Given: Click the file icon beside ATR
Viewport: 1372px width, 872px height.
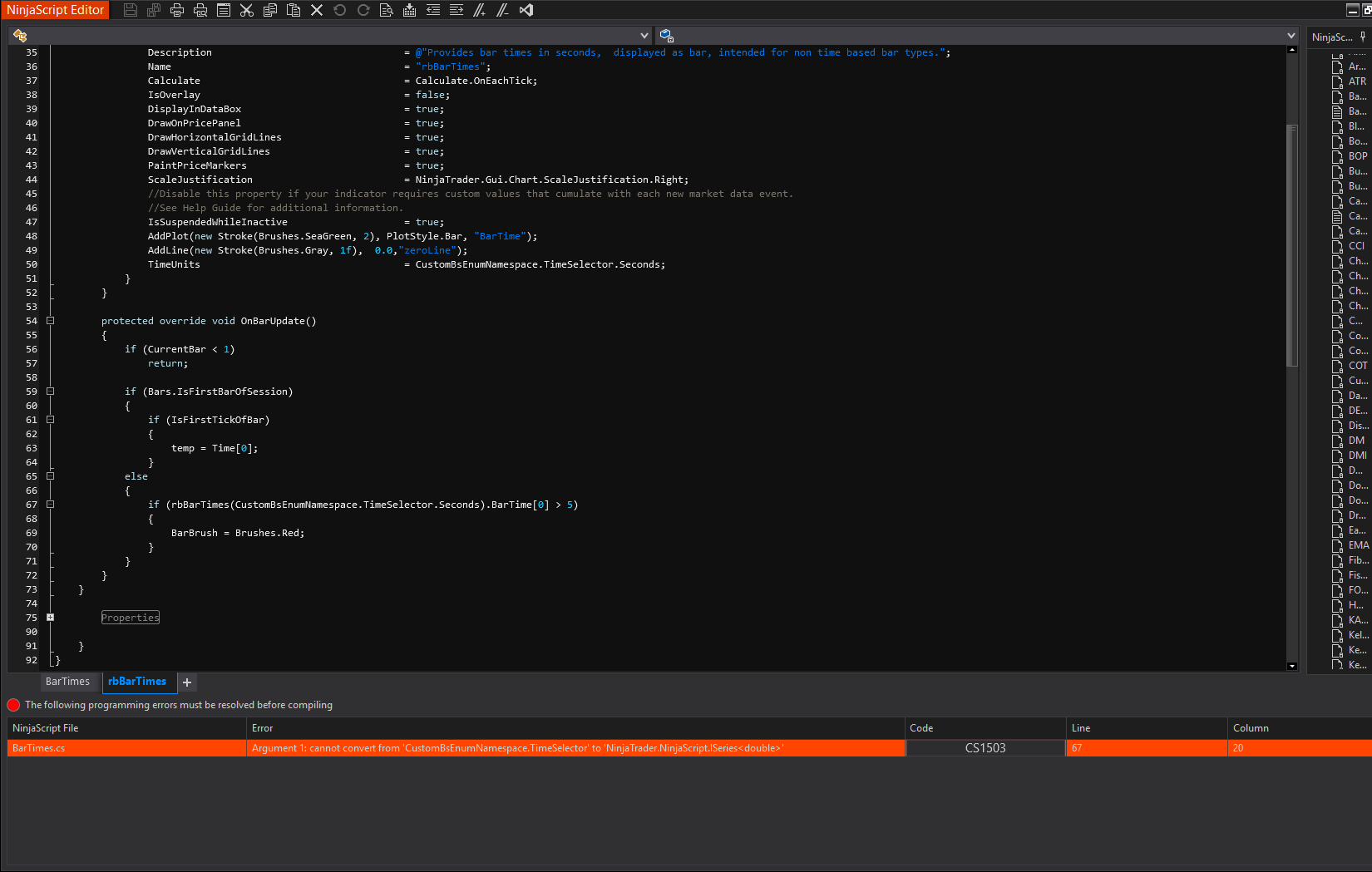Looking at the screenshot, I should point(1337,81).
